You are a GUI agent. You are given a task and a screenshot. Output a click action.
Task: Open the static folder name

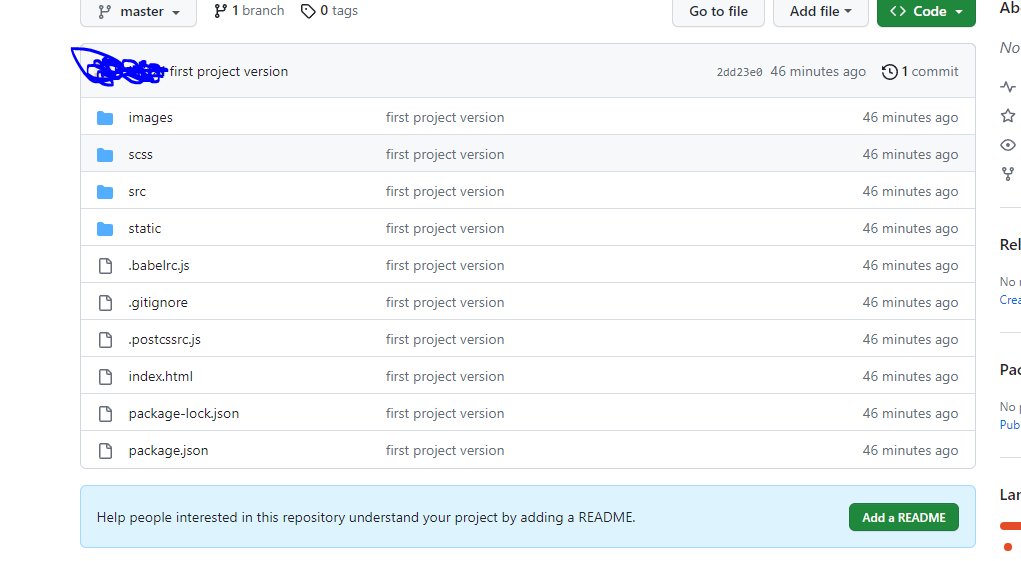click(145, 228)
